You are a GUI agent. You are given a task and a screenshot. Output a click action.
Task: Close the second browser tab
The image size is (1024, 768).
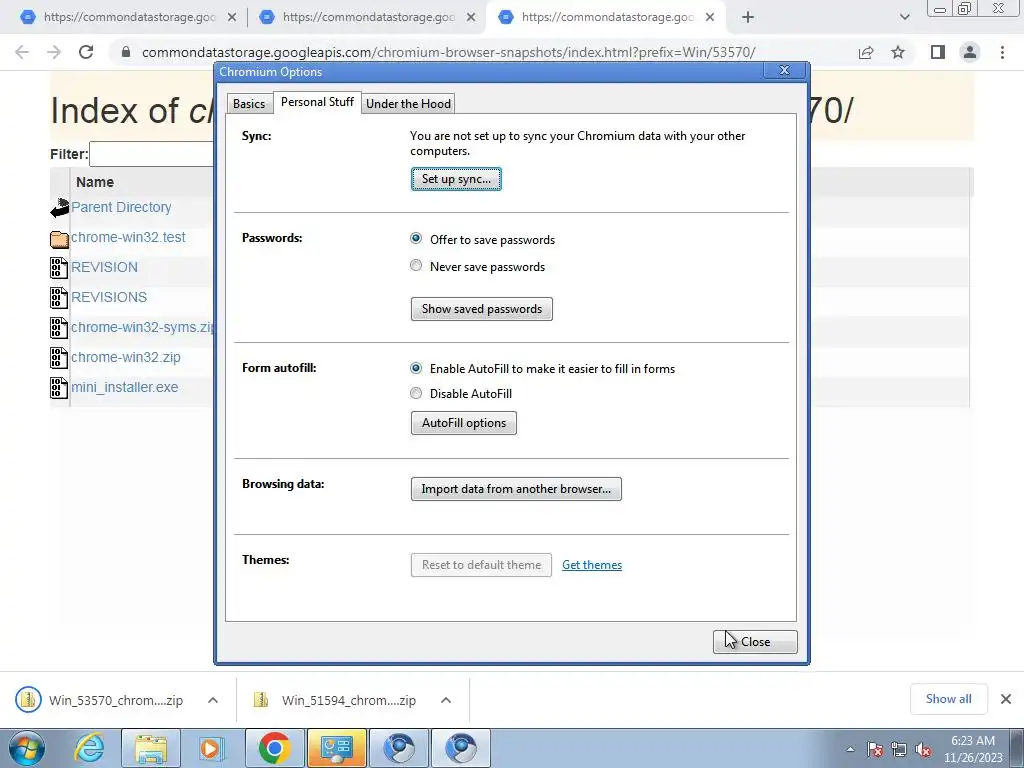tap(471, 18)
